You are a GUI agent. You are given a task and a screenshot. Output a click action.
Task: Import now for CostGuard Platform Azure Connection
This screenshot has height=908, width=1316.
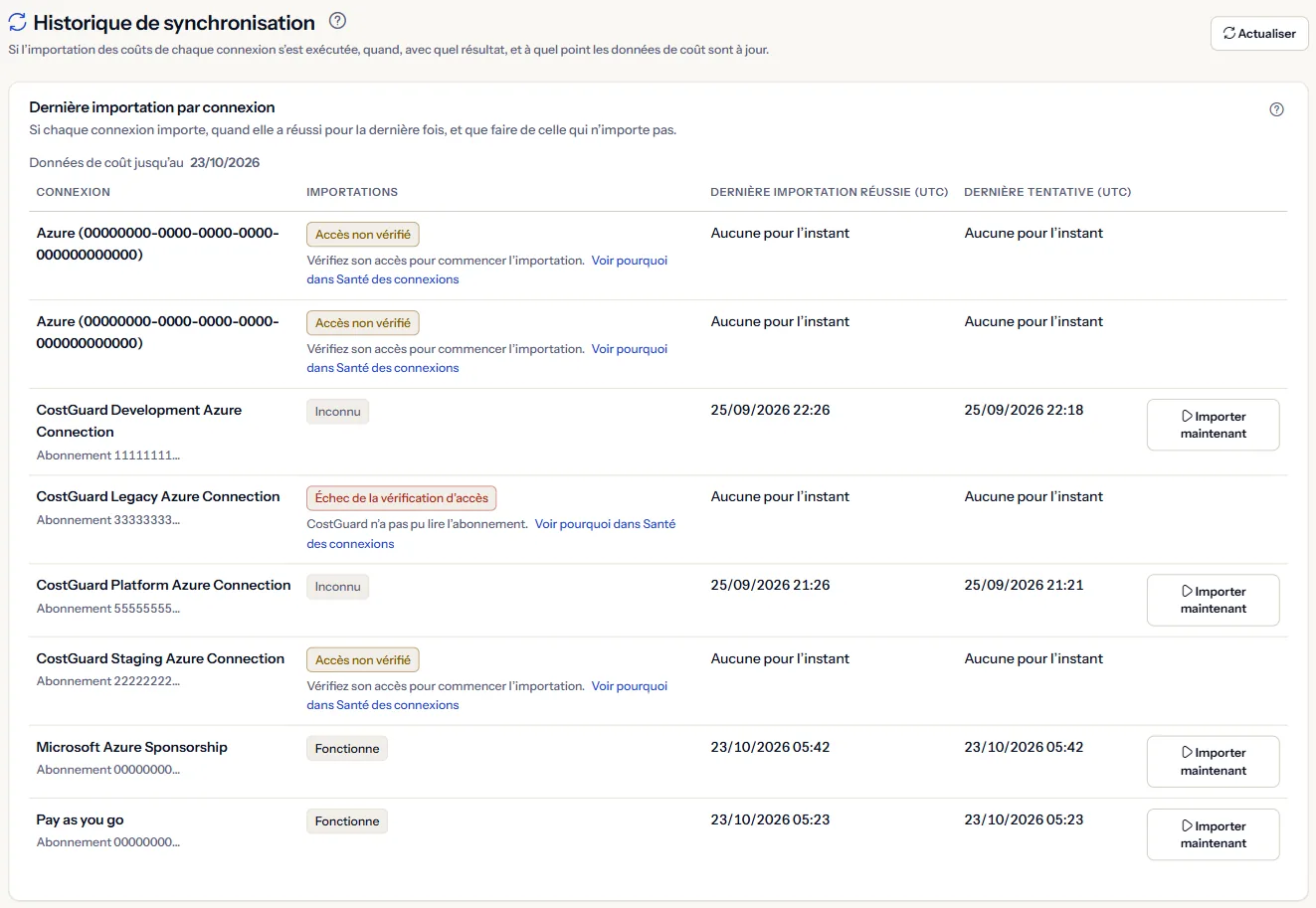pos(1213,600)
